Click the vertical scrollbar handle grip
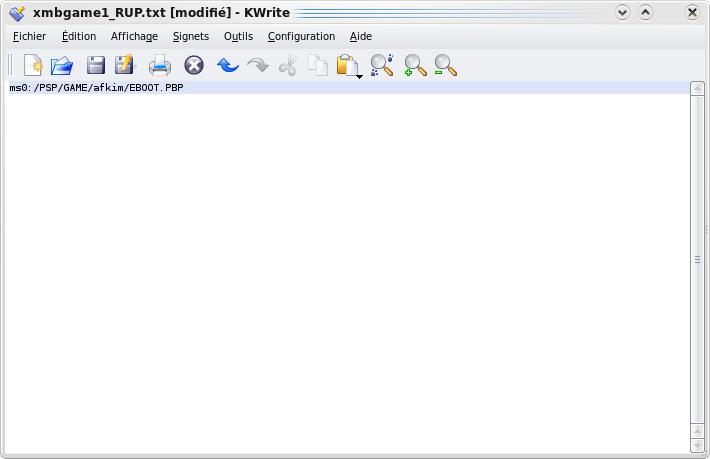This screenshot has width=710, height=459. coord(697,259)
